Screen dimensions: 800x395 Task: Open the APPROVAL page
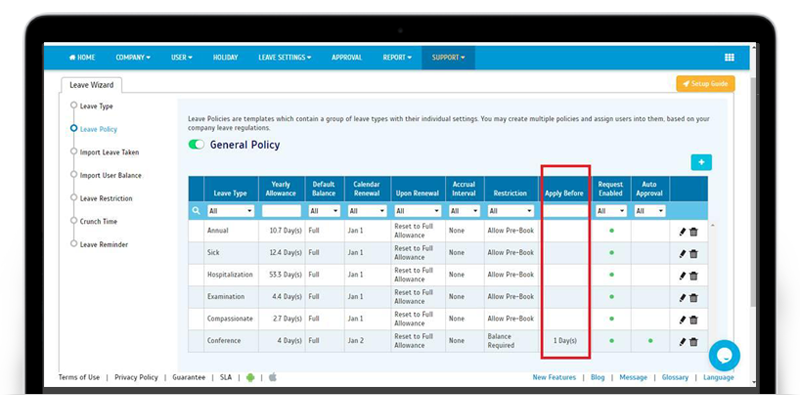[347, 58]
